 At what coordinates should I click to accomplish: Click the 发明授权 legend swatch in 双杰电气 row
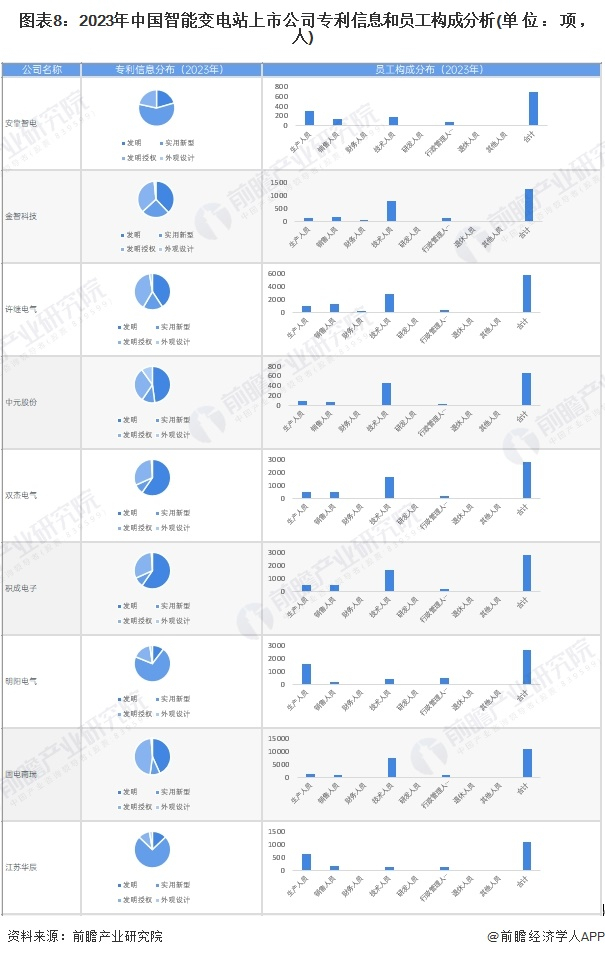pos(120,528)
